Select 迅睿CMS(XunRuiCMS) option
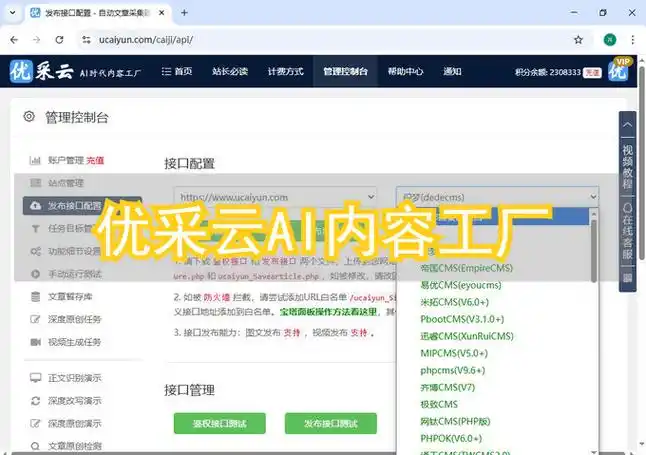 point(467,336)
